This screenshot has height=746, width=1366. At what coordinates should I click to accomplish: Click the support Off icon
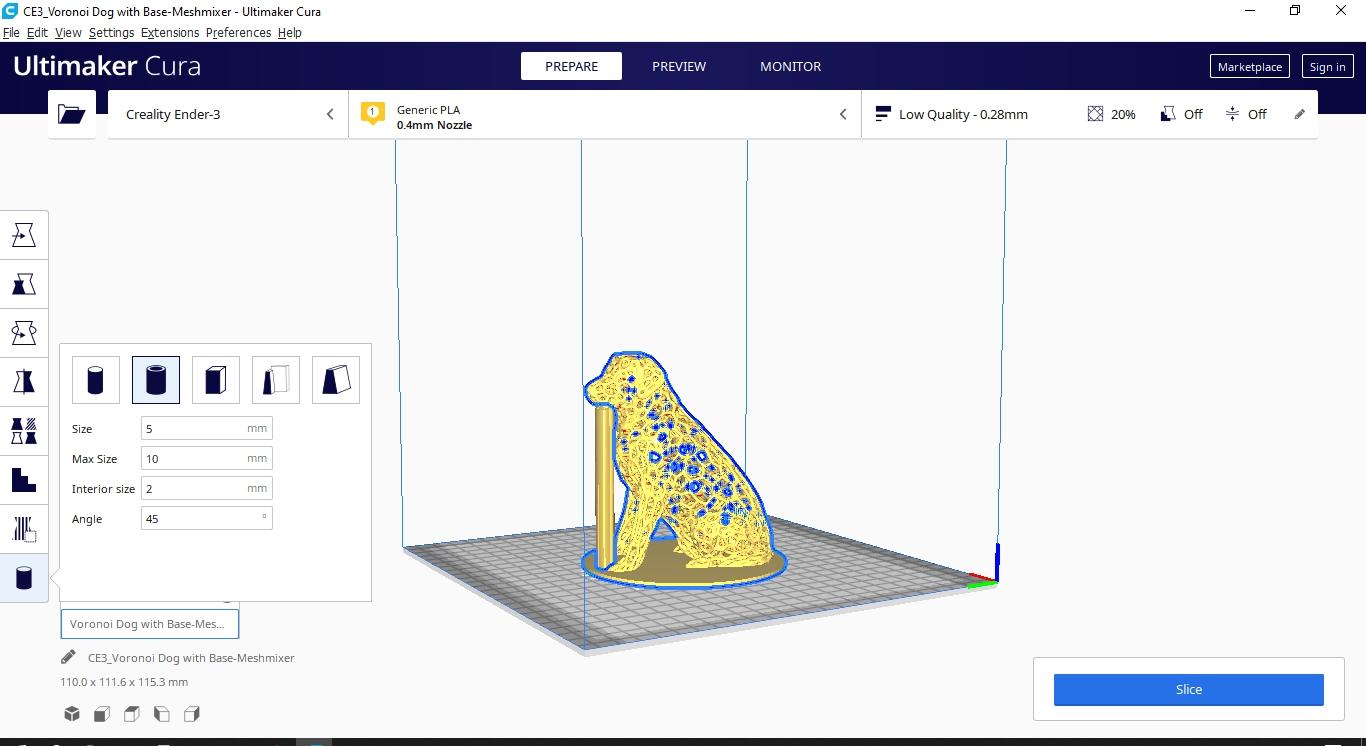pyautogui.click(x=1167, y=114)
